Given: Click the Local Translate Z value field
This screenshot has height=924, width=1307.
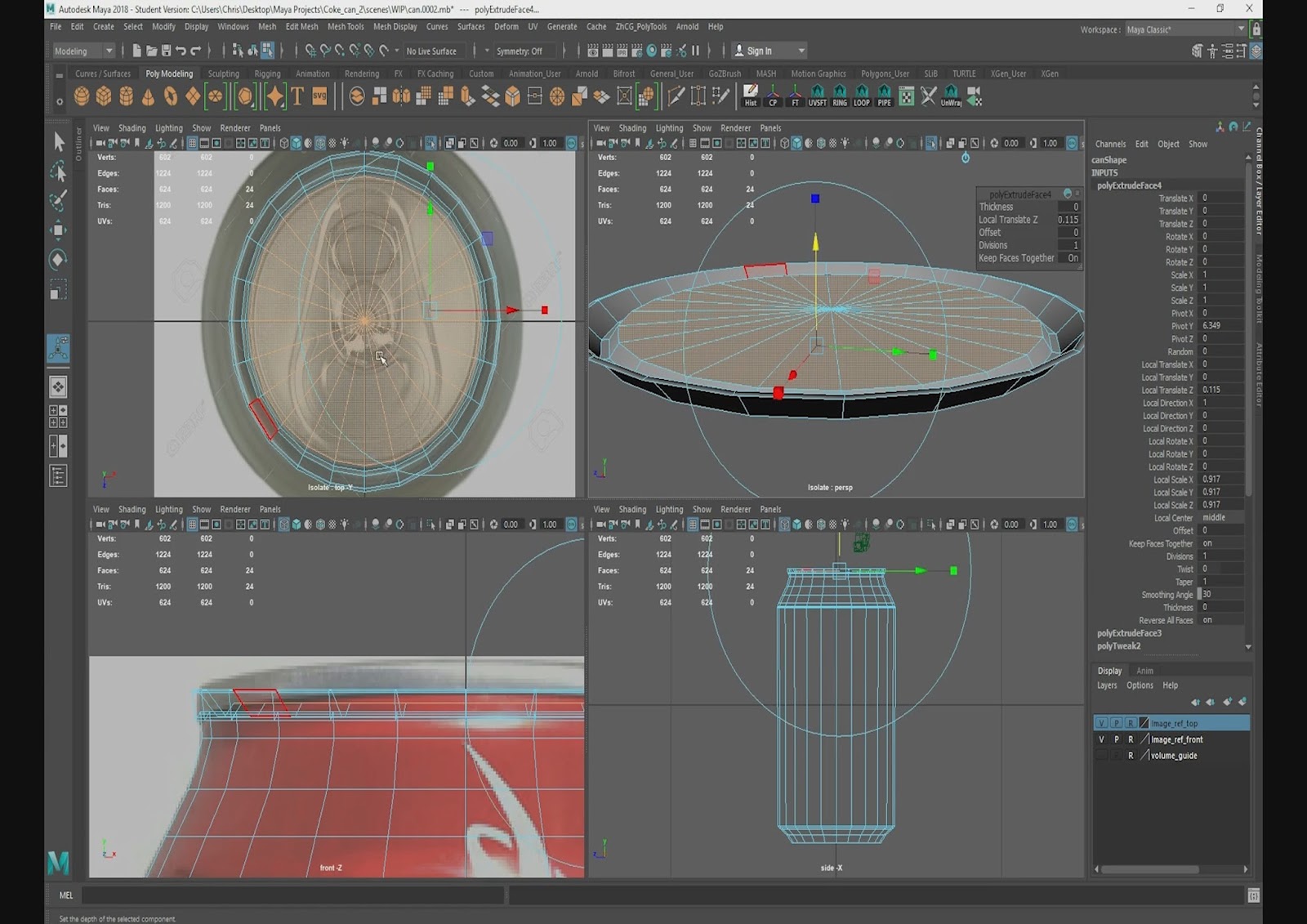Looking at the screenshot, I should (1222, 391).
